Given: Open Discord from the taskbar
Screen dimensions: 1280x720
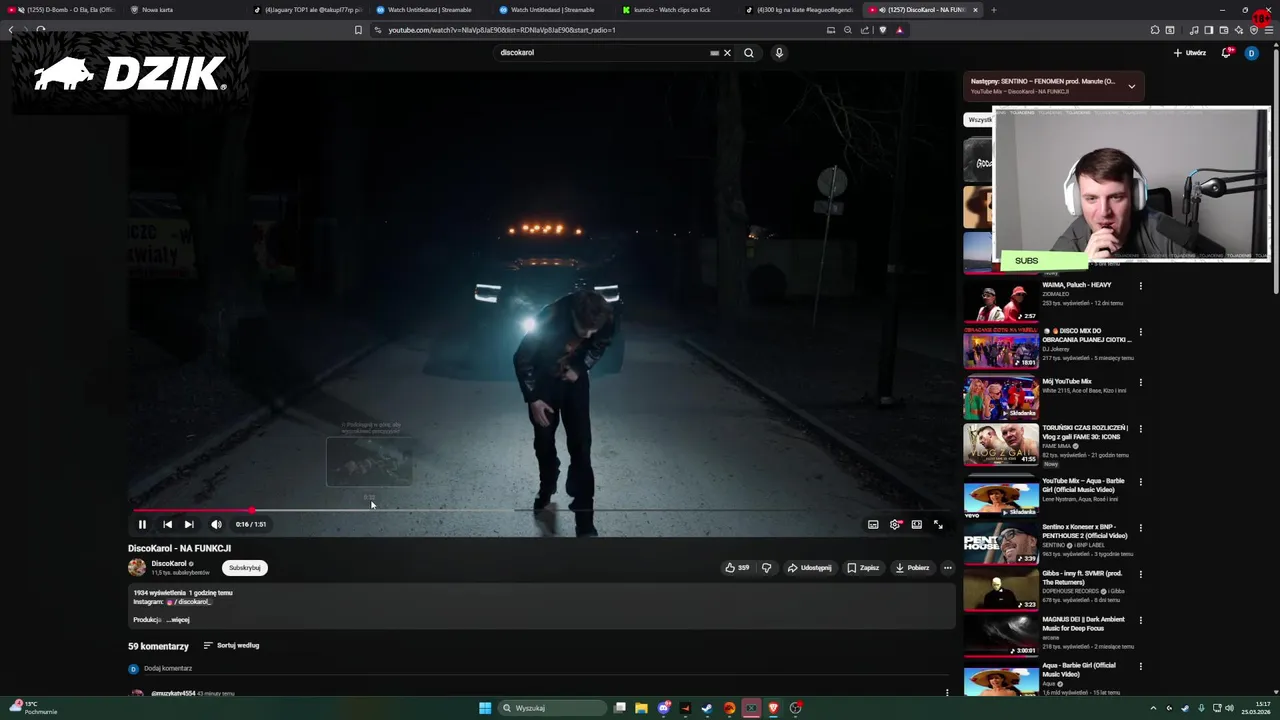Looking at the screenshot, I should tap(663, 708).
